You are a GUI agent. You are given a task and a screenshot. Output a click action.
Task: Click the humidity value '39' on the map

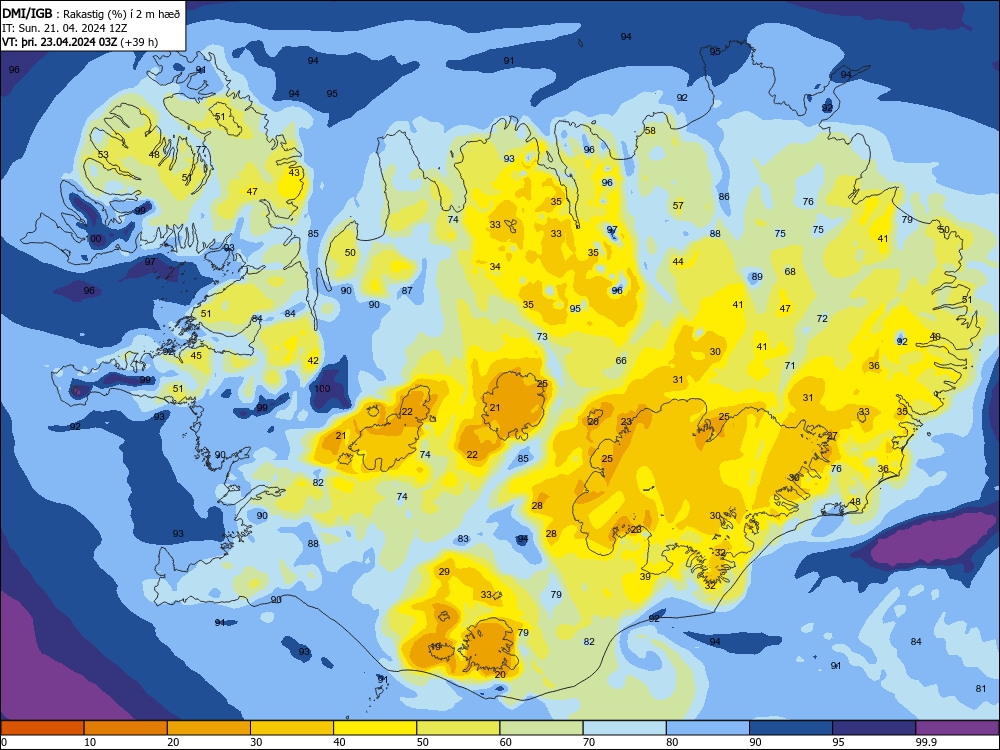pyautogui.click(x=645, y=577)
